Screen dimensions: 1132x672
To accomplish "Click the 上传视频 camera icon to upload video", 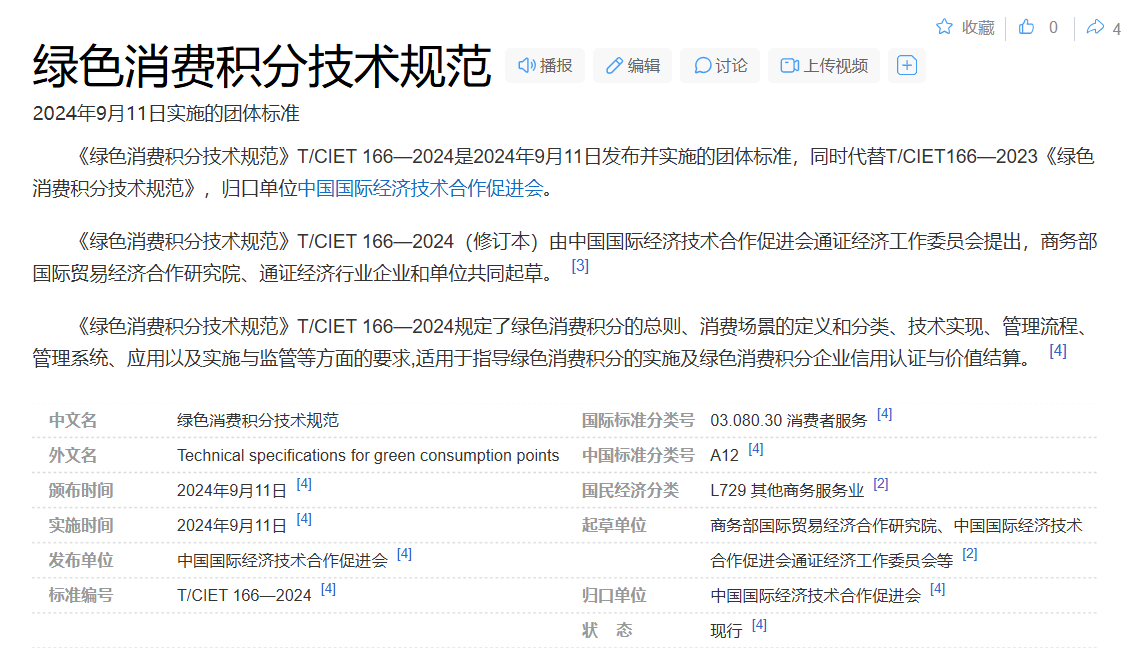I will point(790,64).
